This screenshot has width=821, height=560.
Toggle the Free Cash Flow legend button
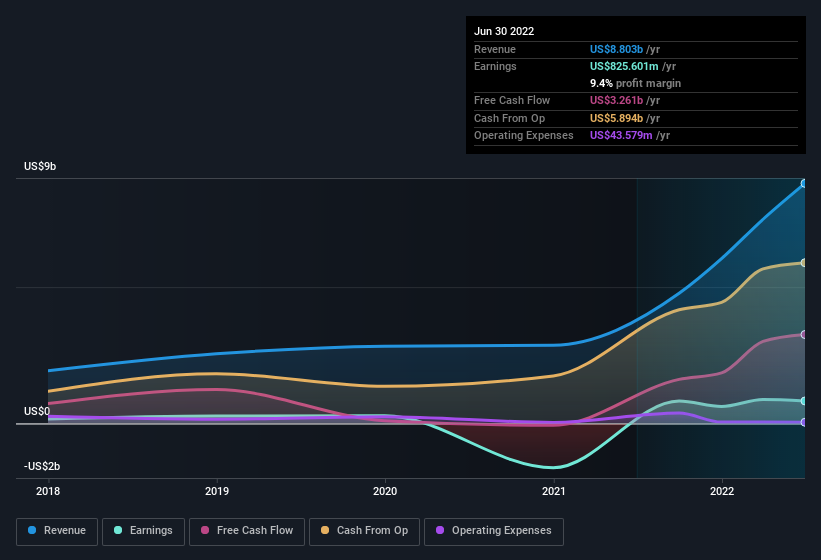pos(247,532)
